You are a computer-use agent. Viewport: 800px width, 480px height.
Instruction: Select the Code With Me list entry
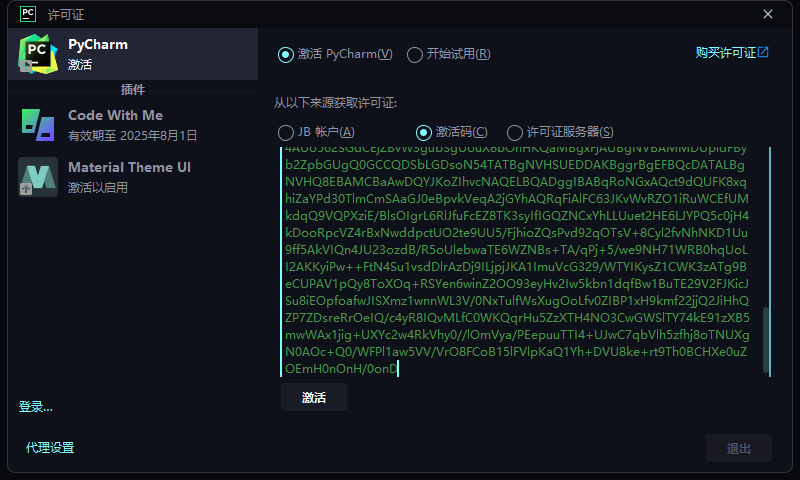click(133, 125)
